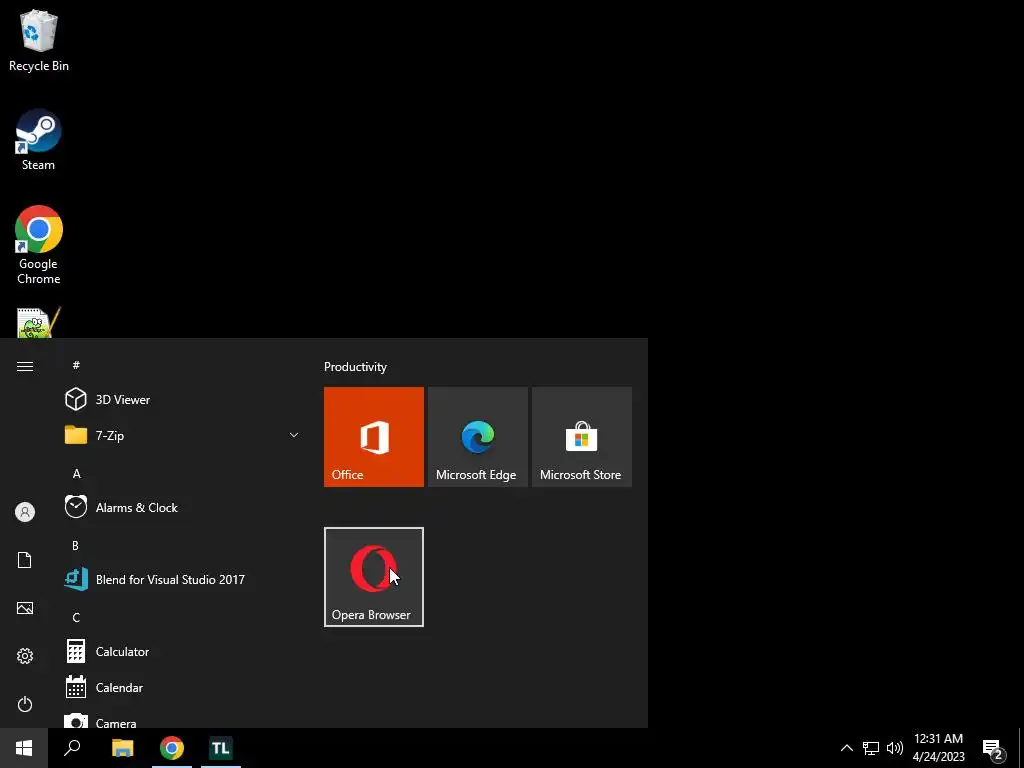This screenshot has width=1024, height=768.
Task: Click the Show Desktop sliver at taskbar end
Action: (1021, 748)
